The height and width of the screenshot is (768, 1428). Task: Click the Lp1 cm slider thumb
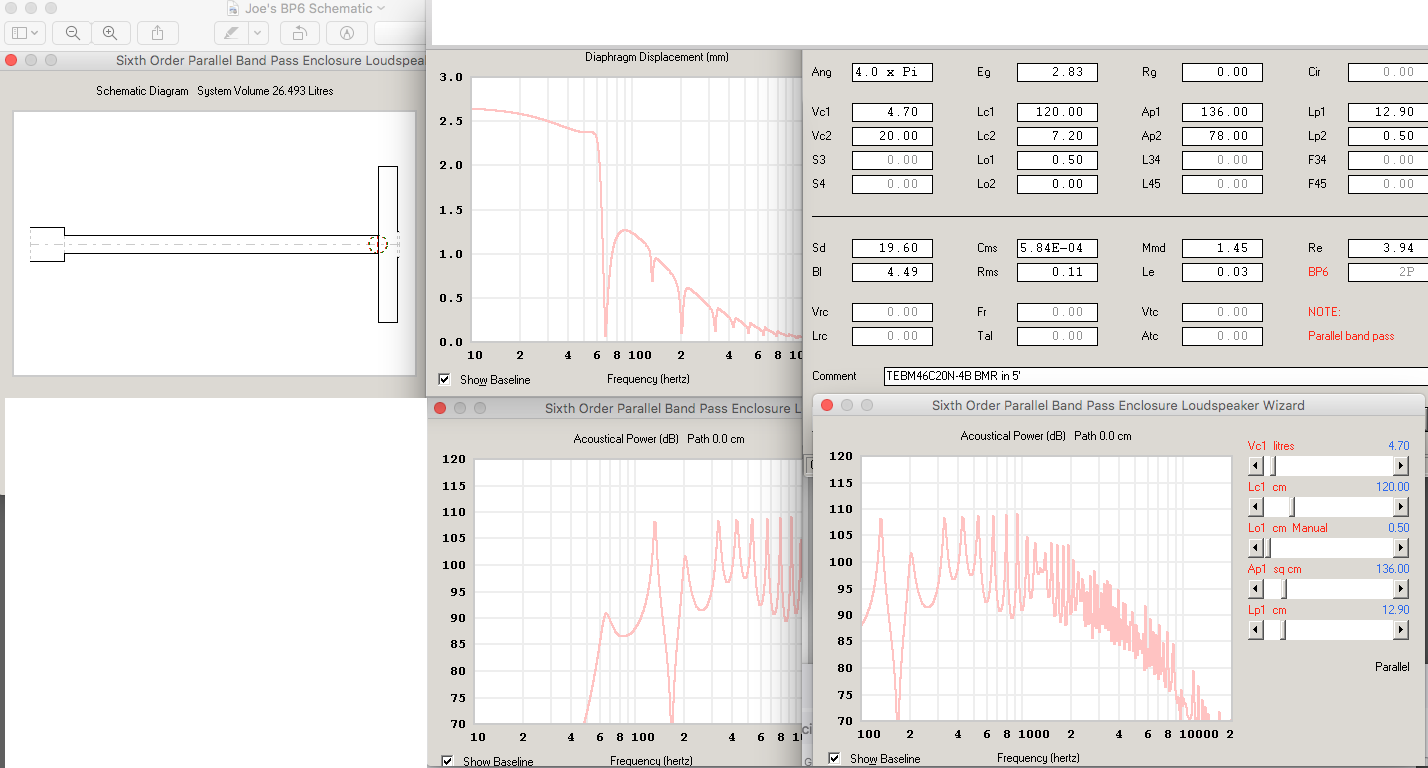pos(1283,630)
